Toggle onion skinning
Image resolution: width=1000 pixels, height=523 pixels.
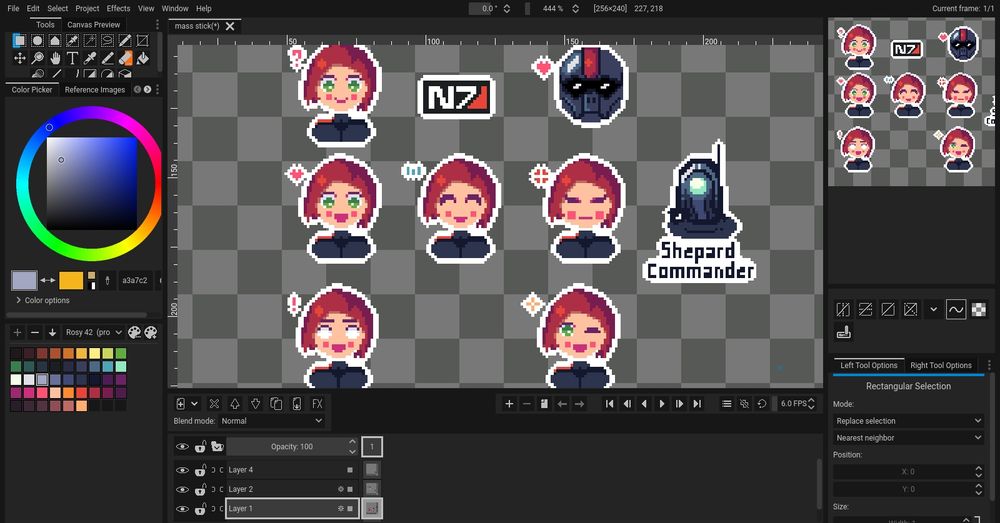coord(744,404)
